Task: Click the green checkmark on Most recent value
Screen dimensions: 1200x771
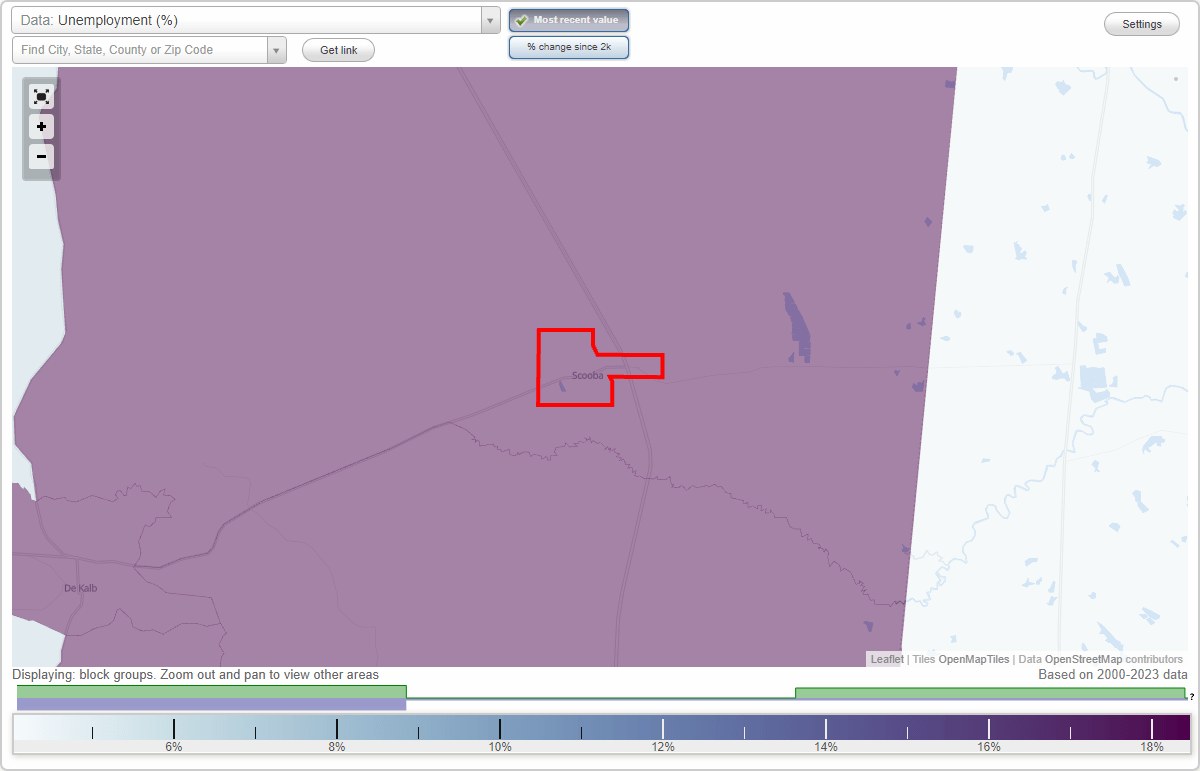Action: tap(521, 20)
